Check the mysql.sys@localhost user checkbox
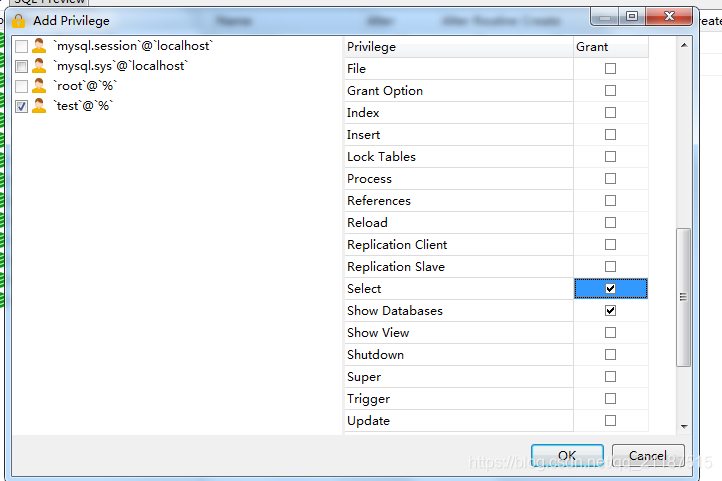Screen dimensions: 722x481 coord(21,66)
